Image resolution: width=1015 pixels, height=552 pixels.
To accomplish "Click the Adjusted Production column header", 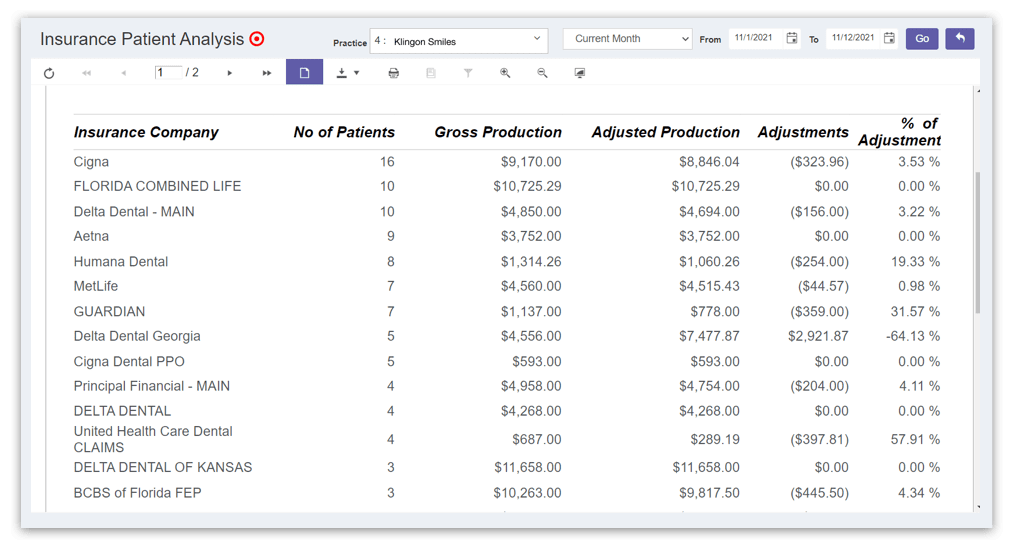I will click(x=665, y=132).
